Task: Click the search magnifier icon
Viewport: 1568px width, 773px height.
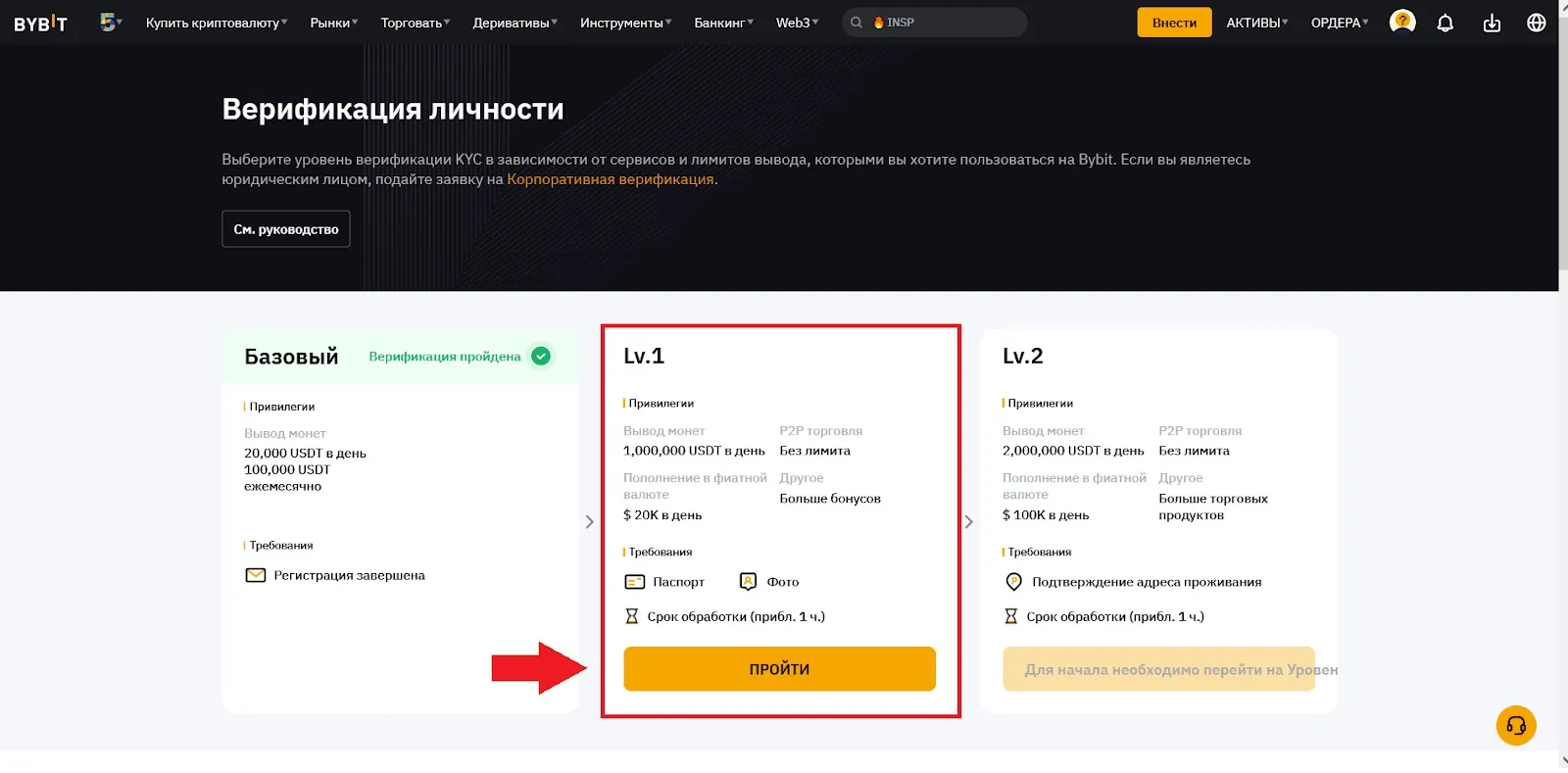Action: 857,23
